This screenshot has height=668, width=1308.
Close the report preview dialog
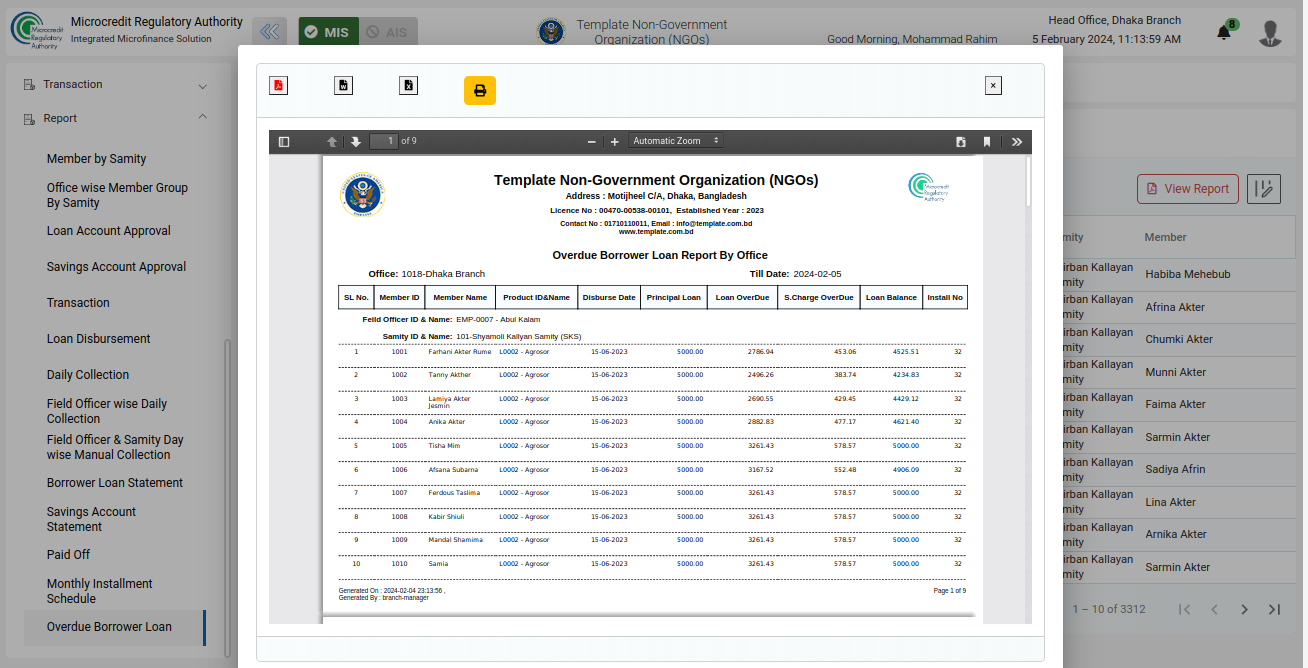[993, 86]
